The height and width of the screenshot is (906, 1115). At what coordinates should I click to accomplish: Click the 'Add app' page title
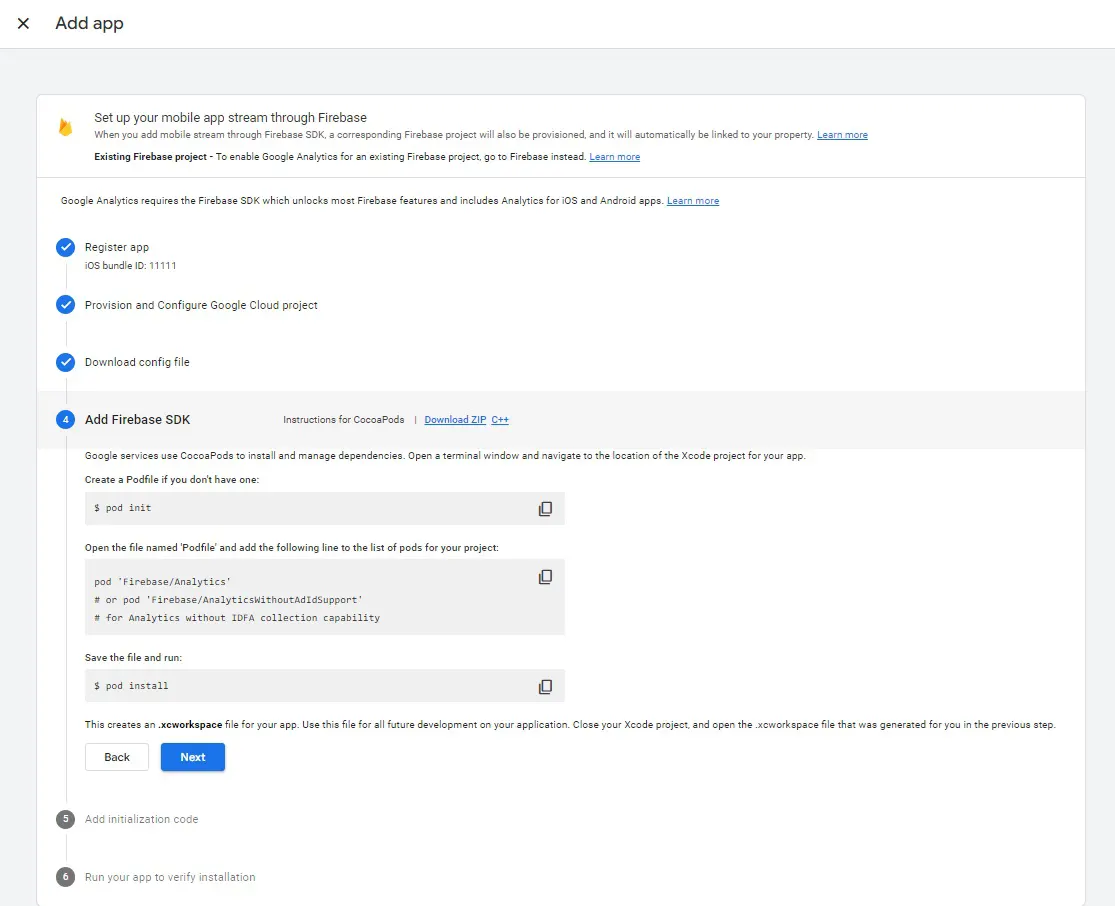[x=90, y=23]
